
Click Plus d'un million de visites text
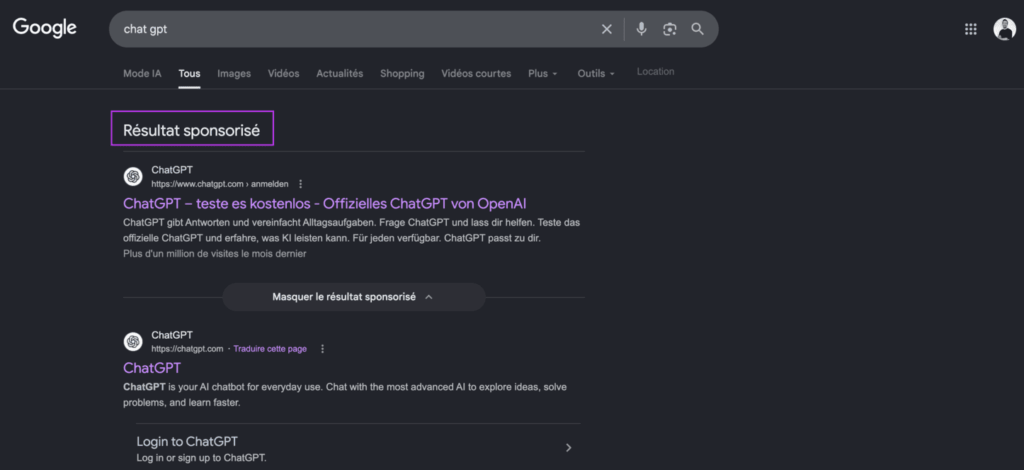pyautogui.click(x=215, y=254)
